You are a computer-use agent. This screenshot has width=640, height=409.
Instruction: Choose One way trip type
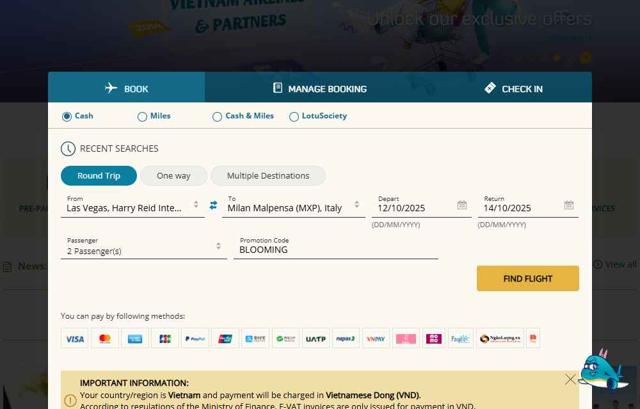(173, 176)
